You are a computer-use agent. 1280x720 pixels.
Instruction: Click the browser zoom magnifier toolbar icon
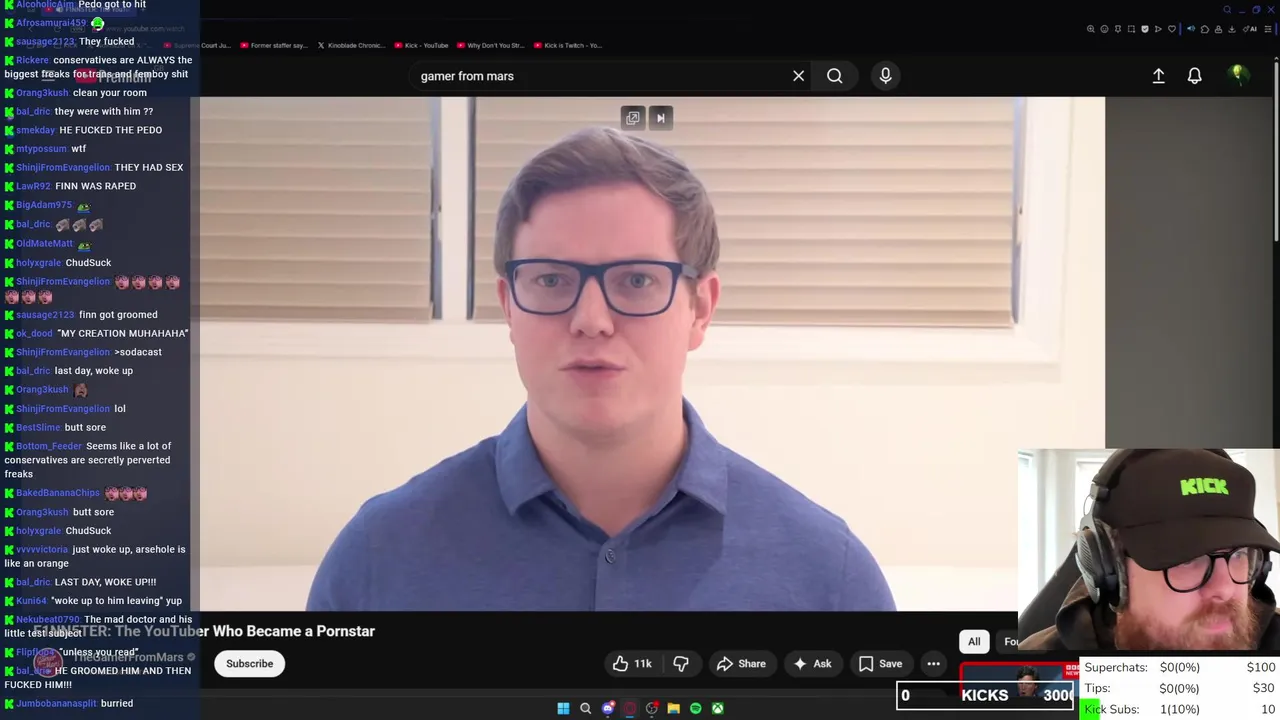pyautogui.click(x=1091, y=29)
